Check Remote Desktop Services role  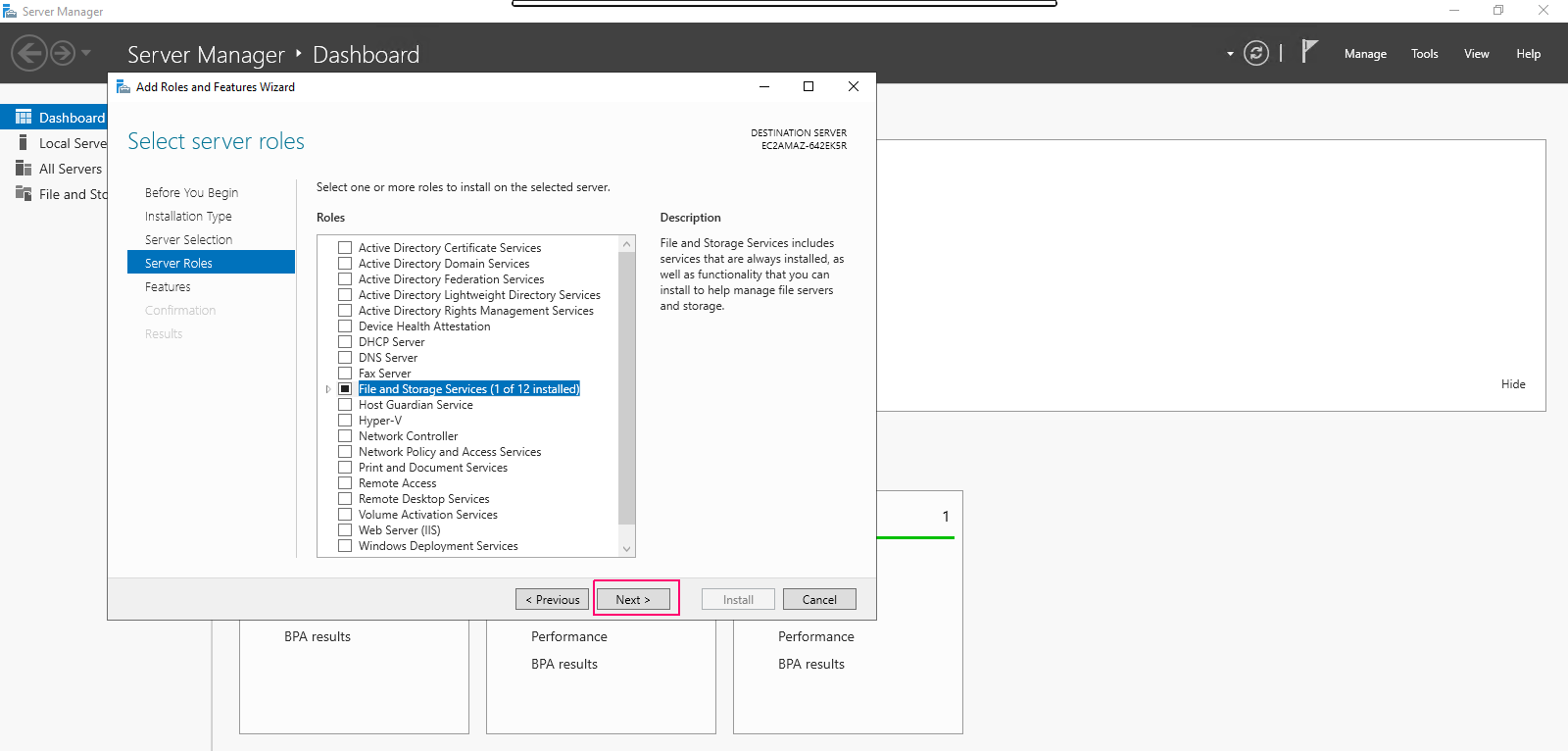(345, 499)
